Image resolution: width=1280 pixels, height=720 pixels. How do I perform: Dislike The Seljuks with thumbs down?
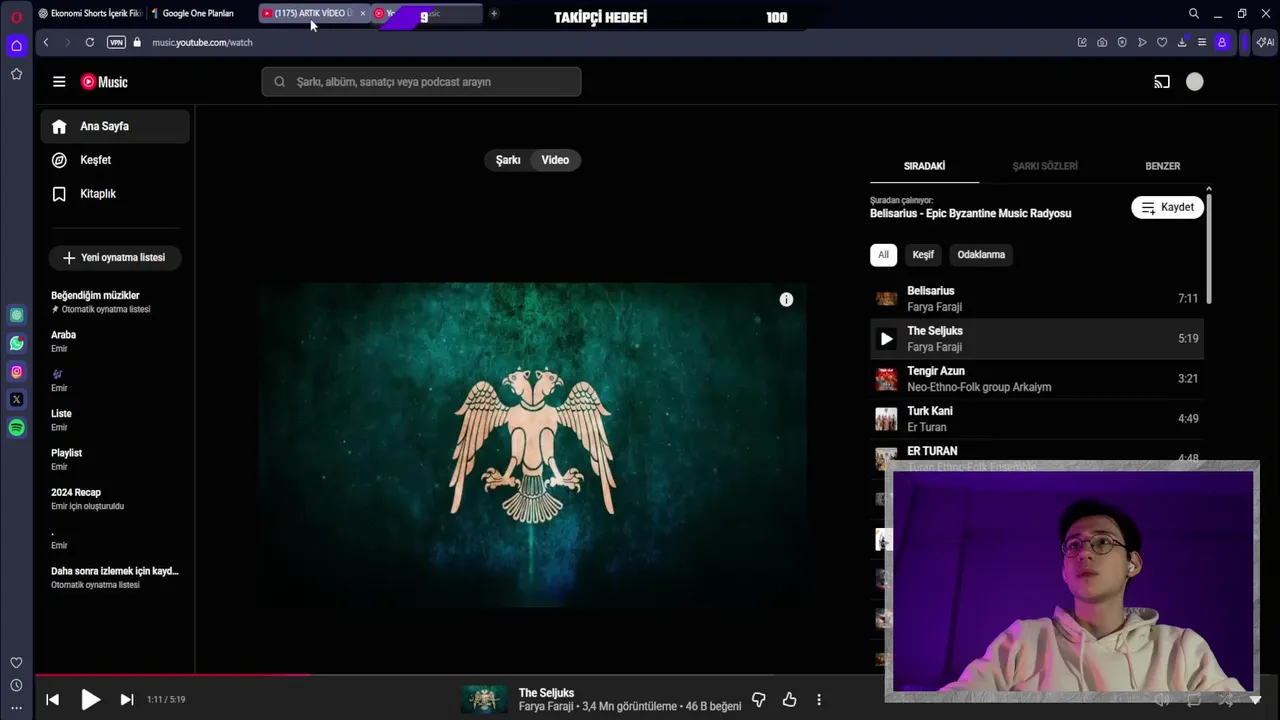tap(759, 700)
